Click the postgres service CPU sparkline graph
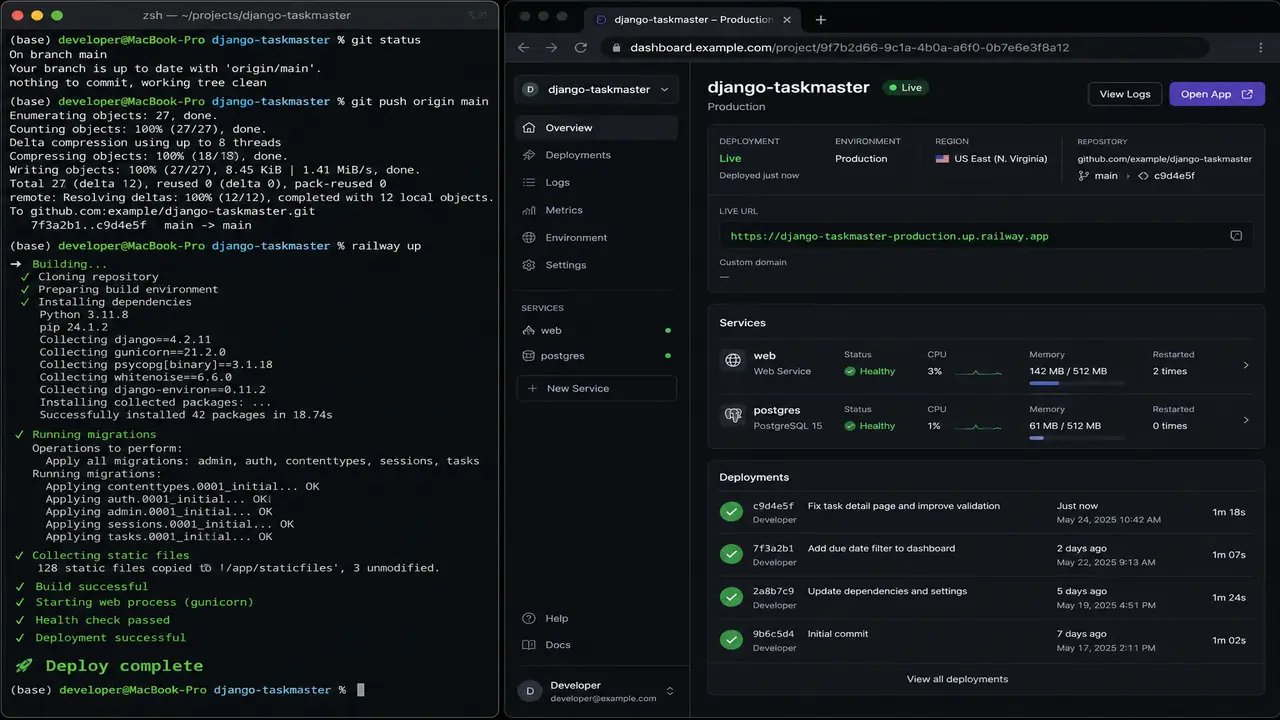 click(978, 426)
